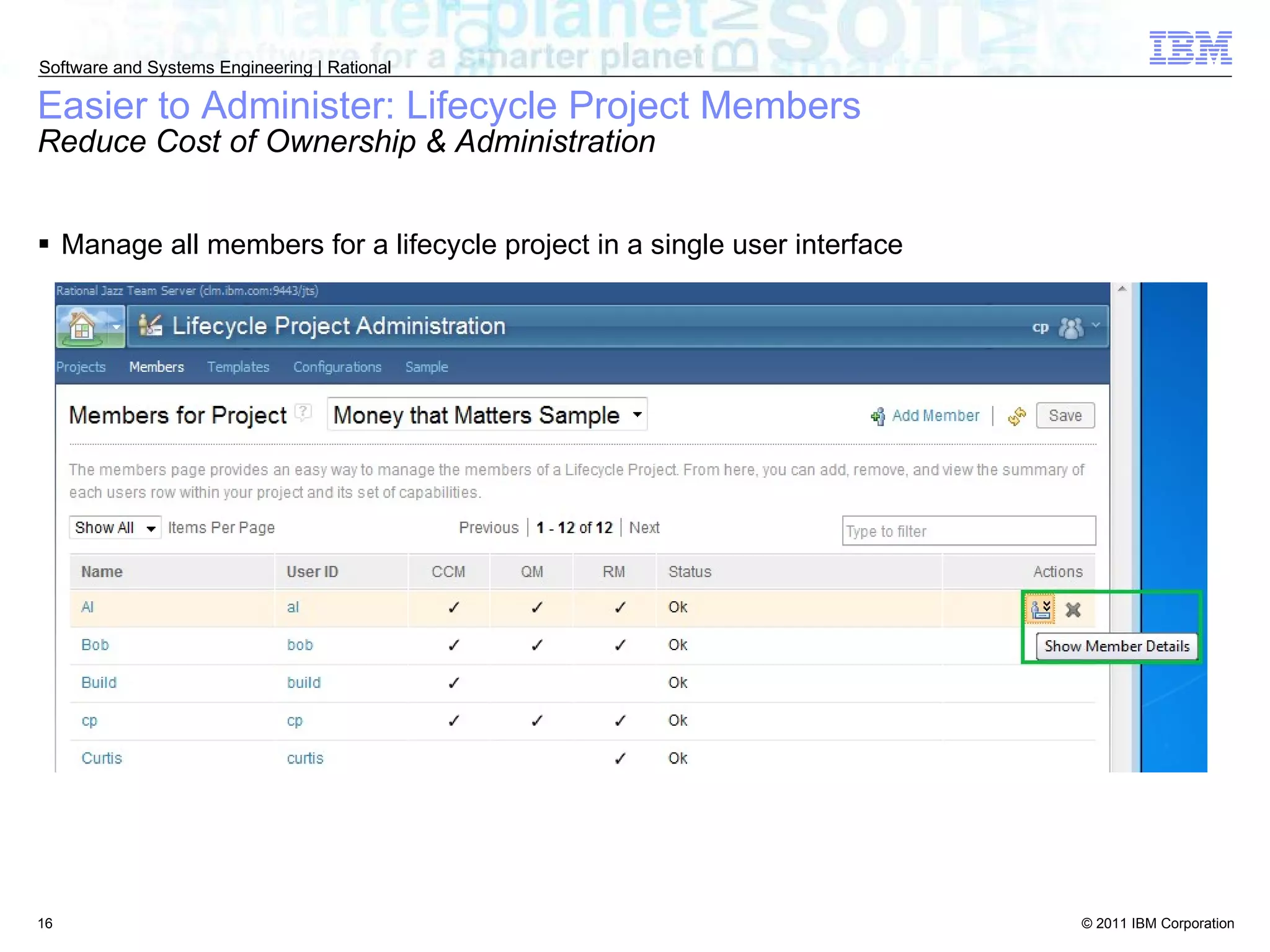
Task: Click the scrollbar up arrow
Action: point(1122,289)
